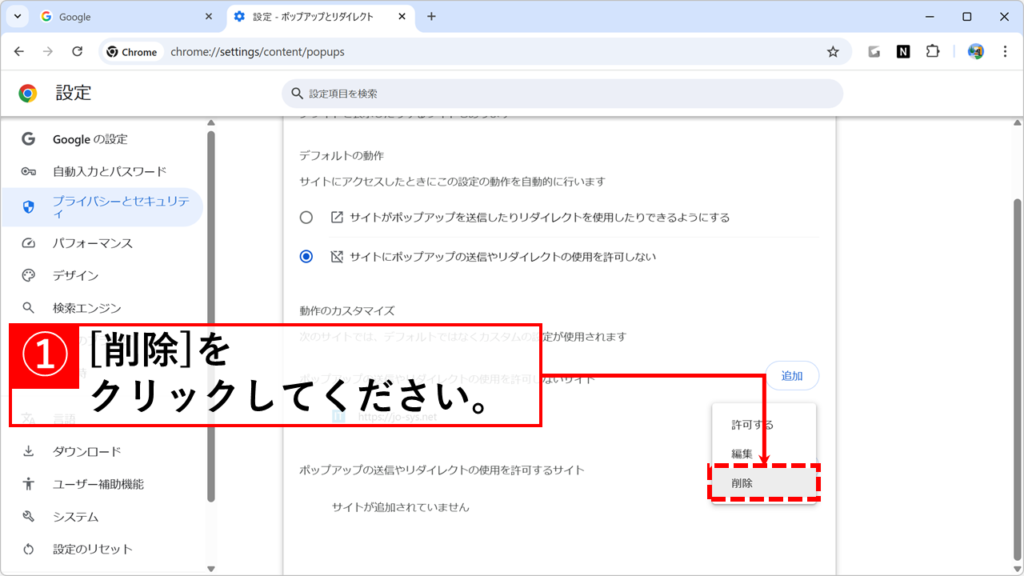Click the forward navigation arrow
1024x576 pixels.
48,52
